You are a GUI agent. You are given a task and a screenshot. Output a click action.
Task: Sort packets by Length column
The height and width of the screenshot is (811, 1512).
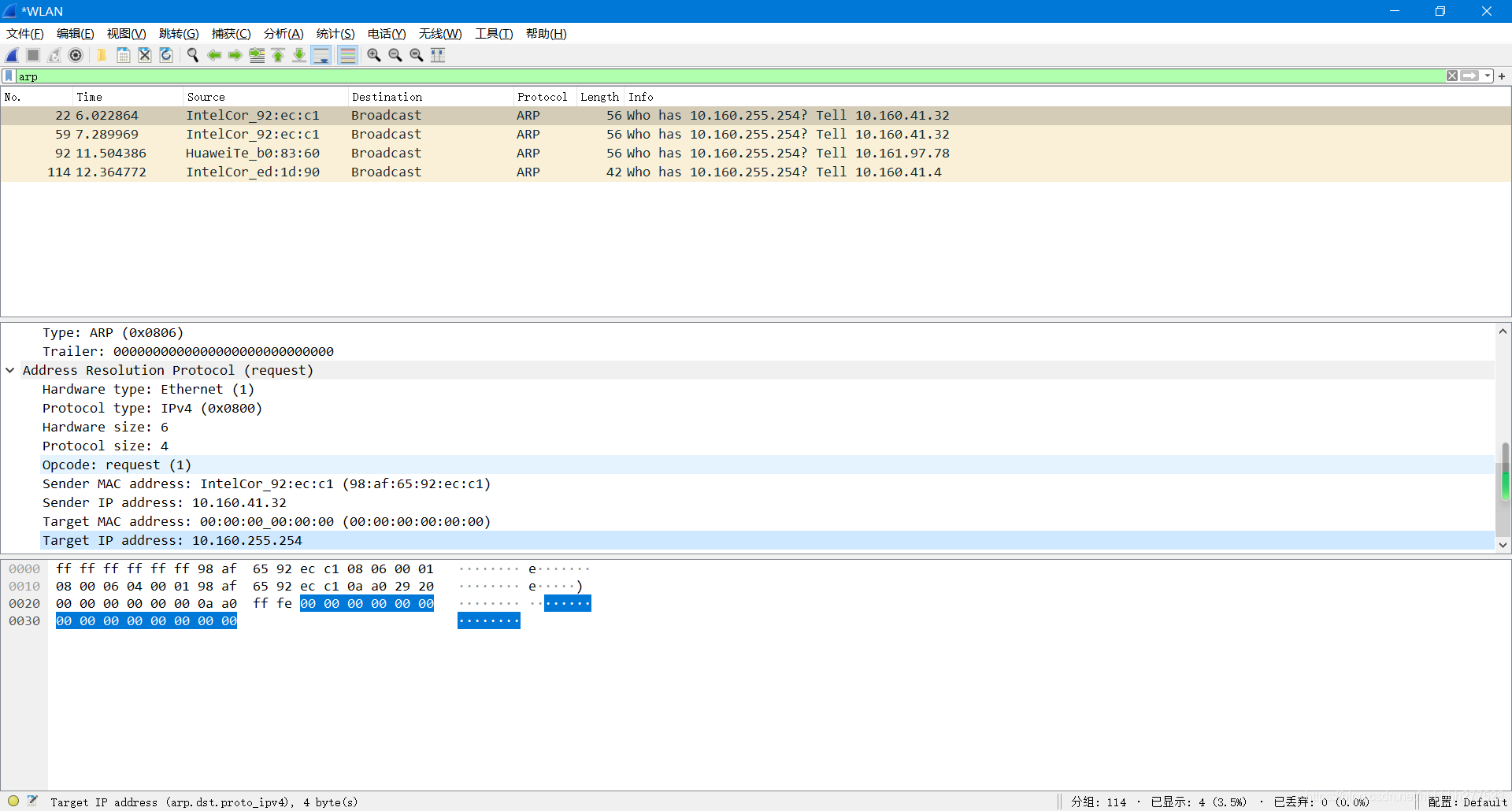point(600,97)
